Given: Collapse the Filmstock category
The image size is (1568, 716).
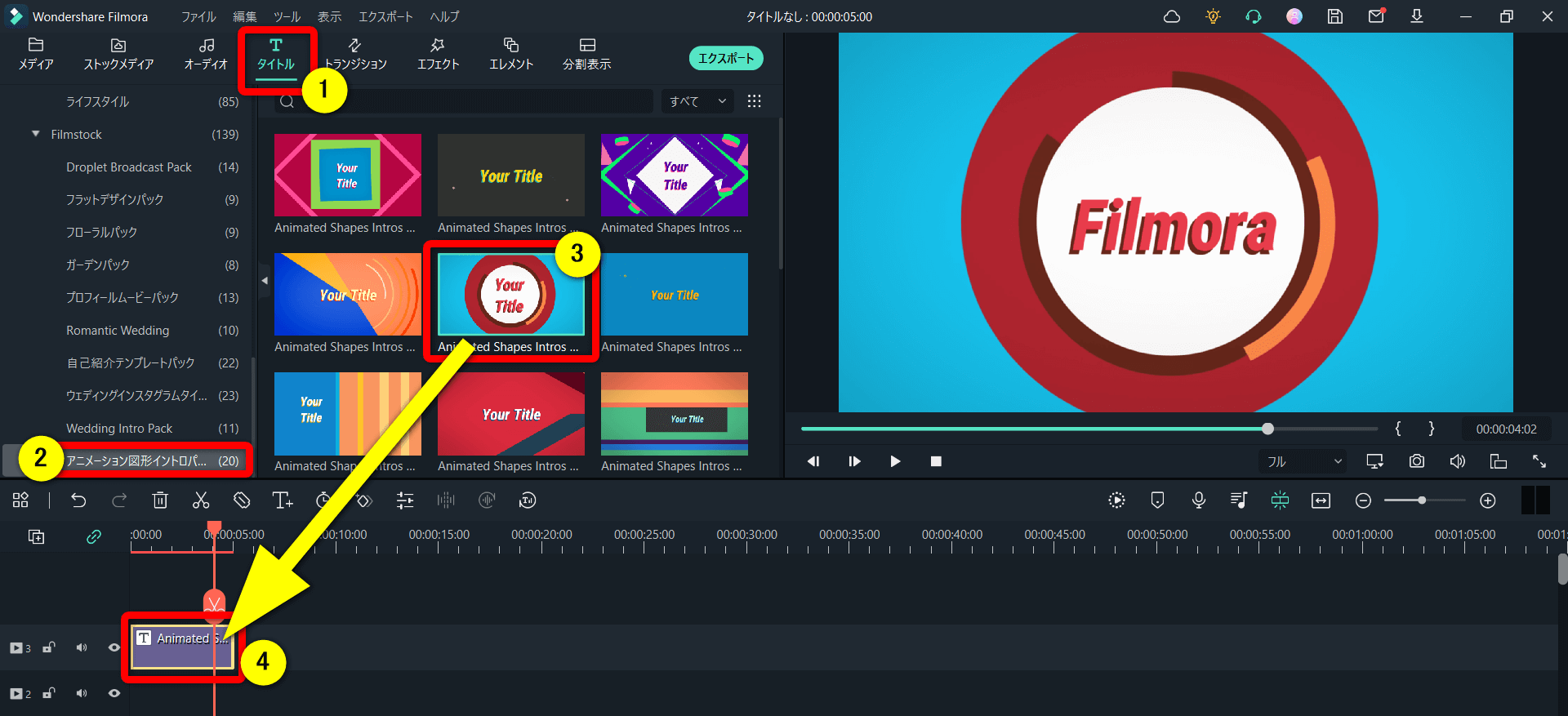Looking at the screenshot, I should click(35, 134).
